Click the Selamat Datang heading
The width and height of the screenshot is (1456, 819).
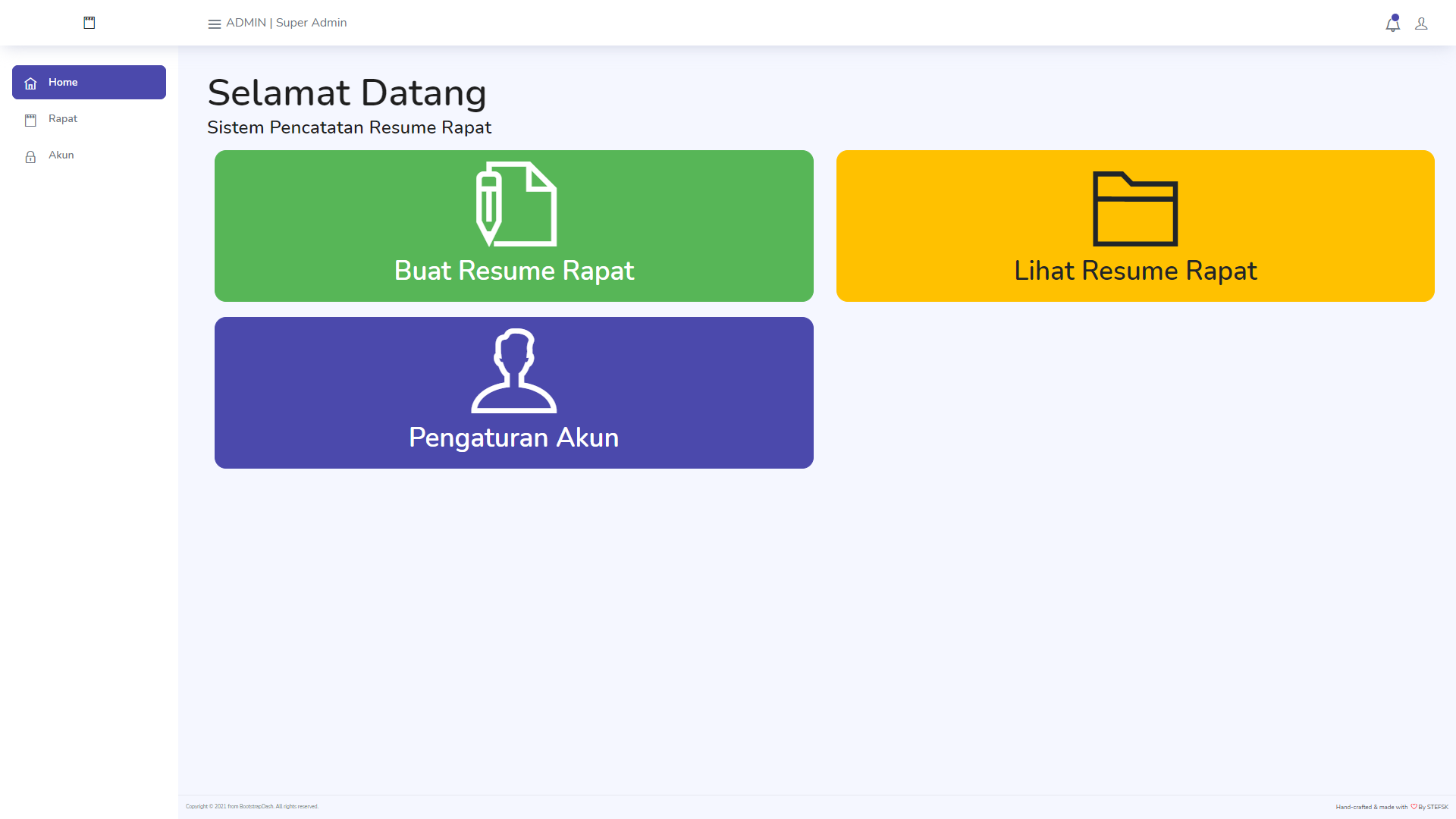pos(347,93)
